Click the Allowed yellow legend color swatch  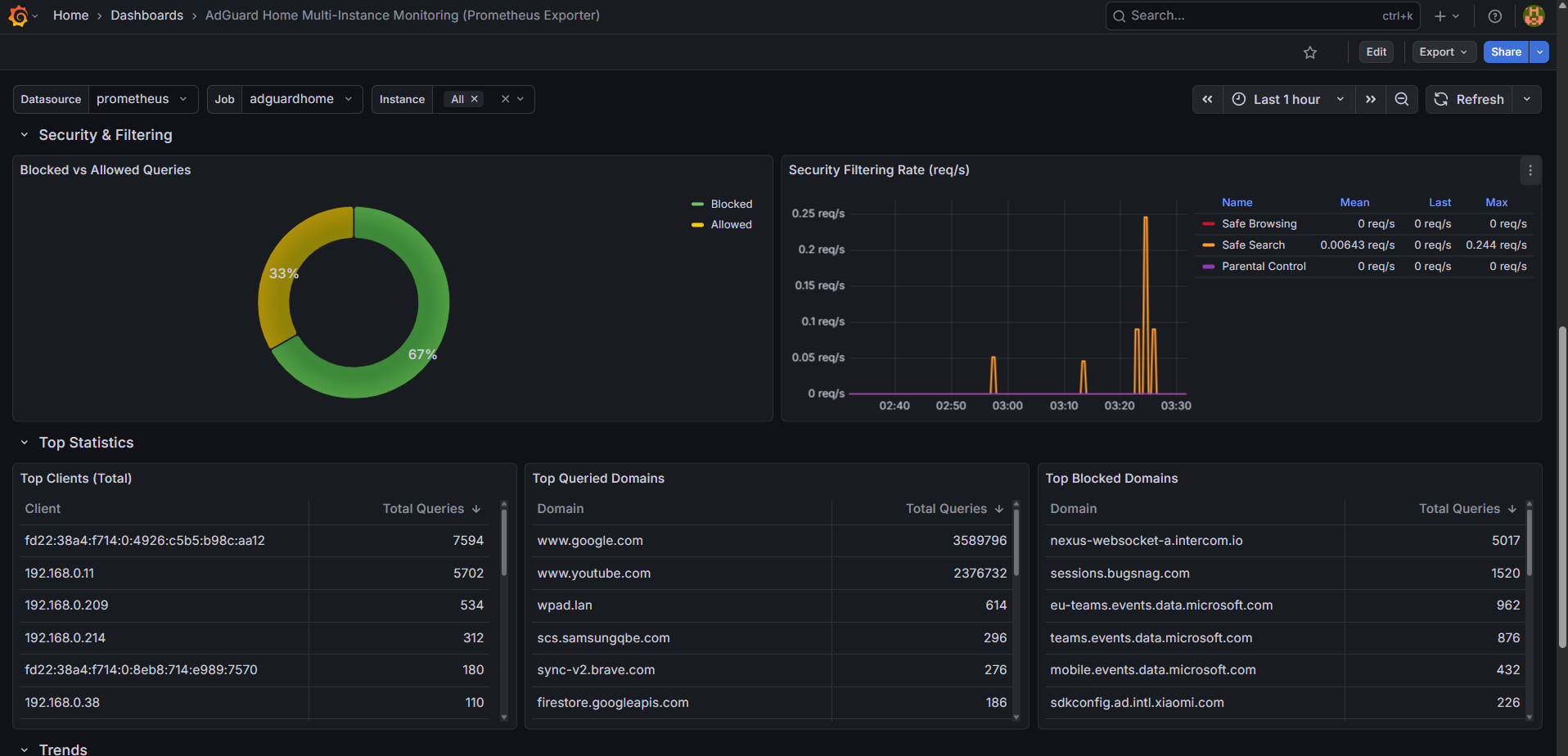click(x=697, y=225)
